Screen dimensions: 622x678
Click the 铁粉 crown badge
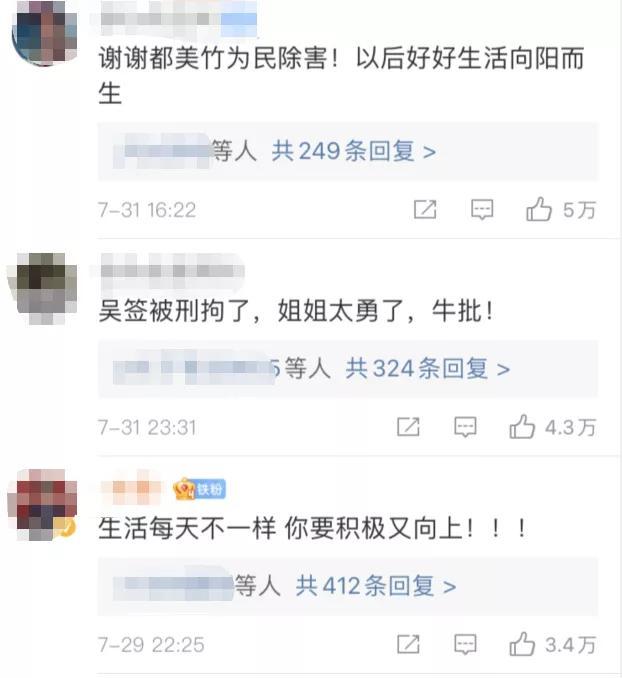click(199, 489)
